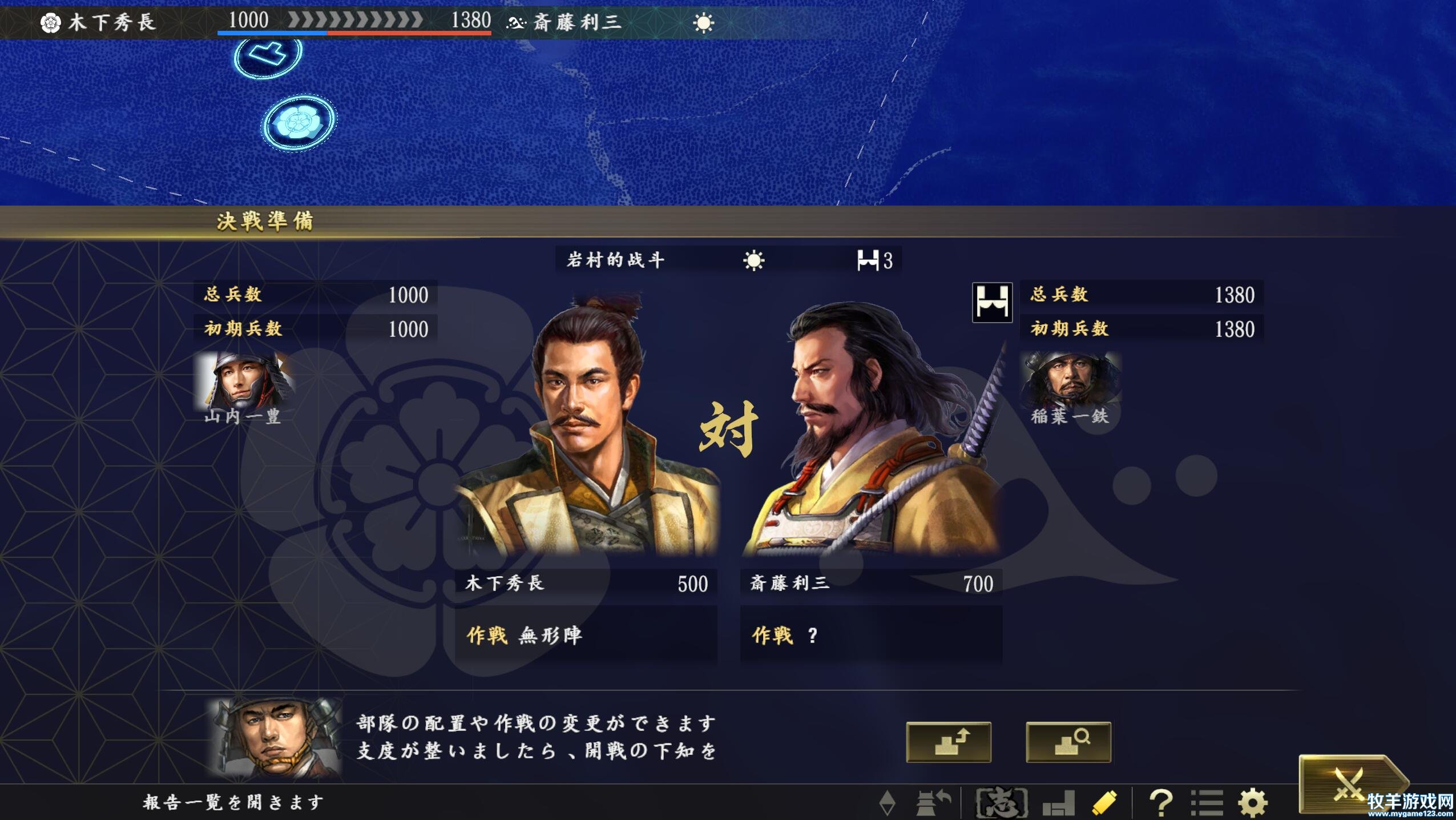Select the yellow scroll report icon

coord(1104,803)
